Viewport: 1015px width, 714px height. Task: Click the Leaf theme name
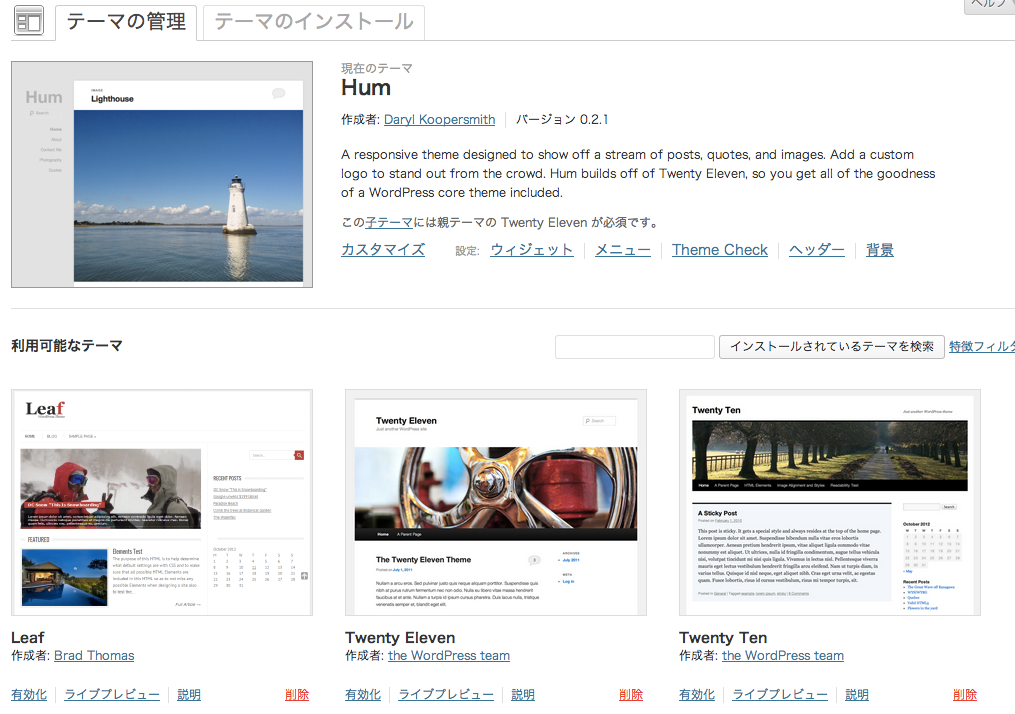(28, 638)
